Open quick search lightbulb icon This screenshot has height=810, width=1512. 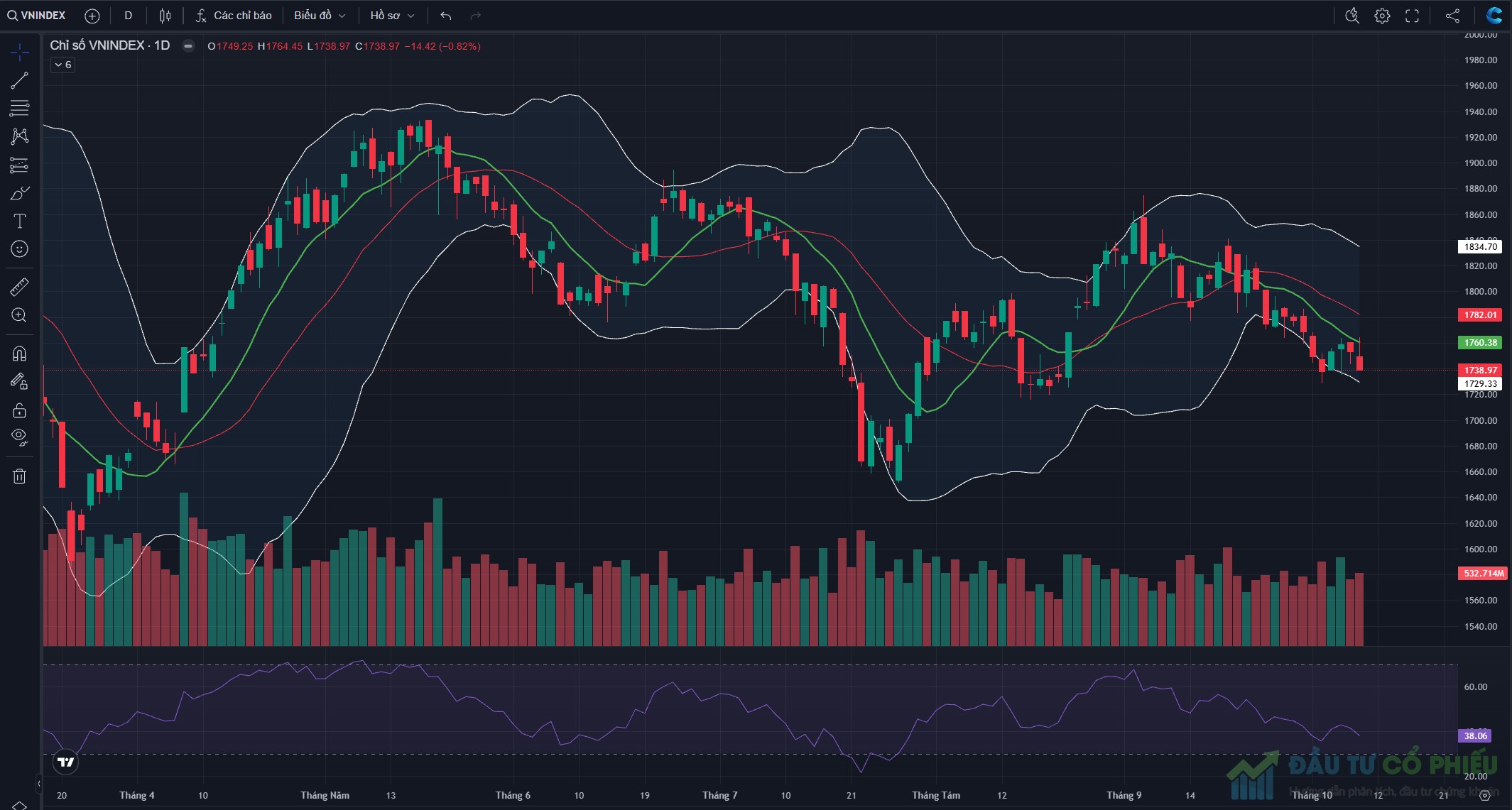click(1352, 16)
